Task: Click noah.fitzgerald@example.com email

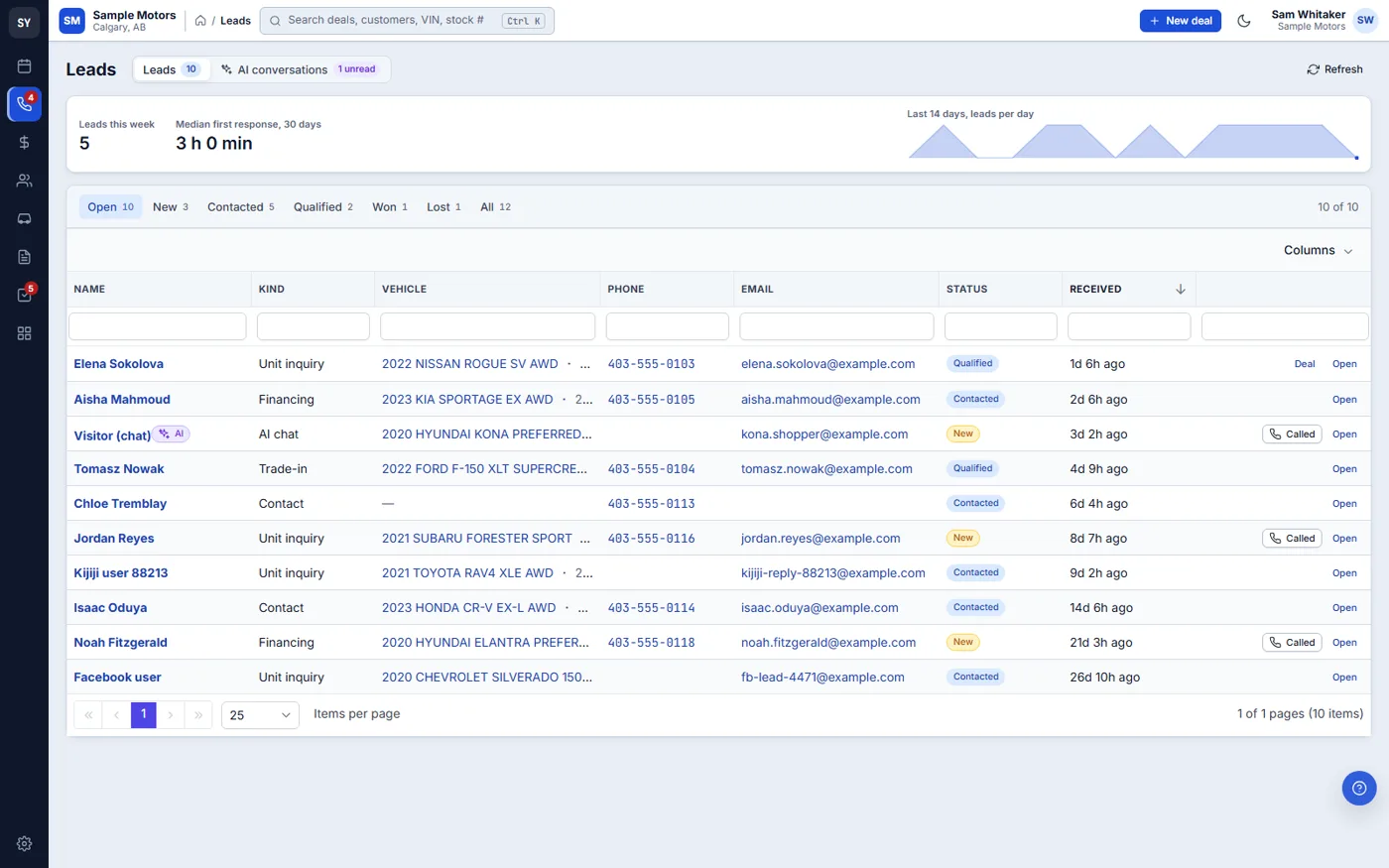Action: coord(828,643)
